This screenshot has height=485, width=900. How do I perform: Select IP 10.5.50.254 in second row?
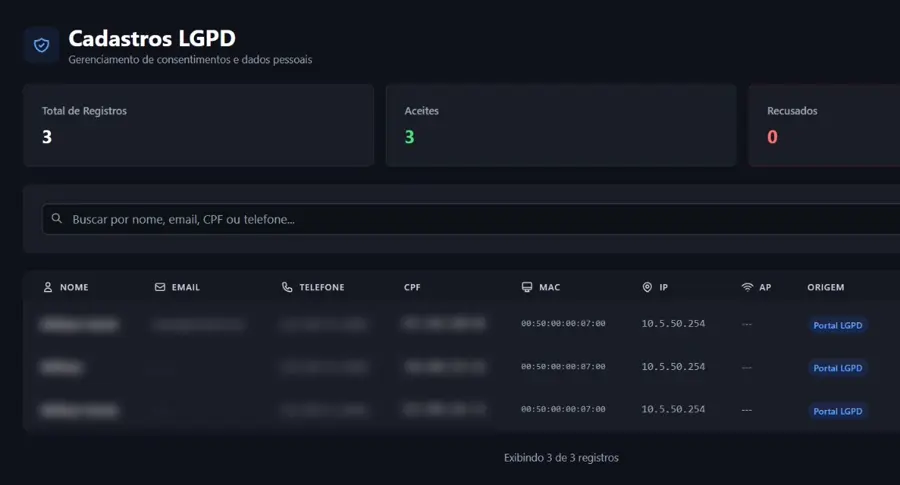point(673,367)
